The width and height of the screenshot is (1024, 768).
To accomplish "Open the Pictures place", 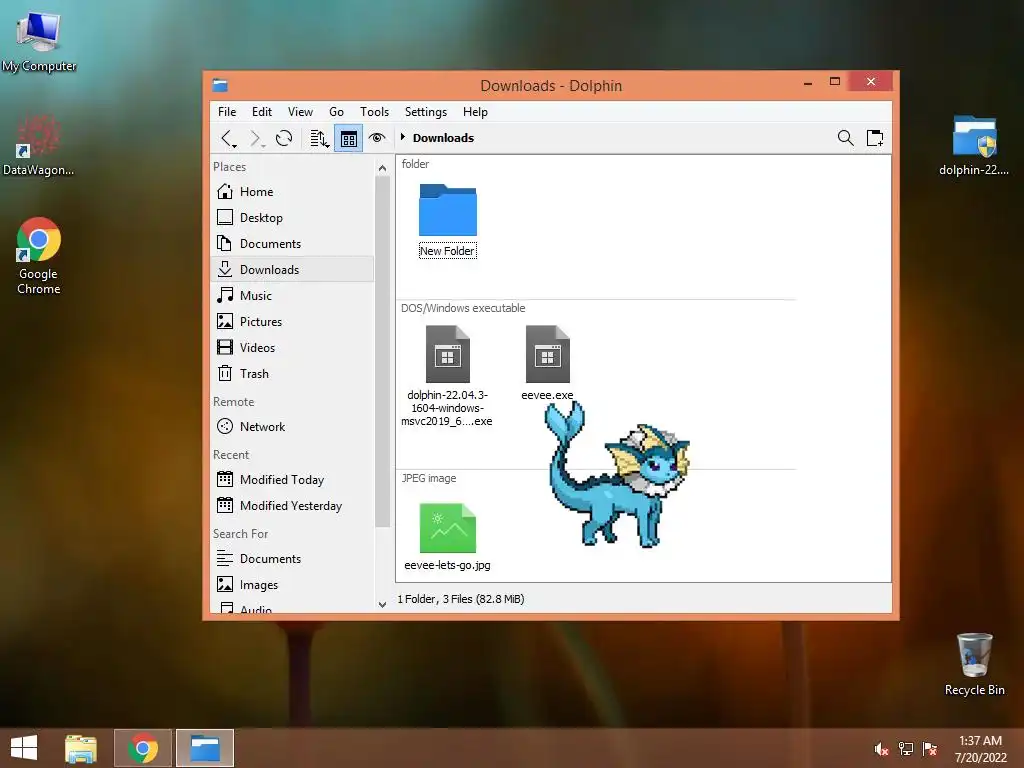I will [292, 321].
